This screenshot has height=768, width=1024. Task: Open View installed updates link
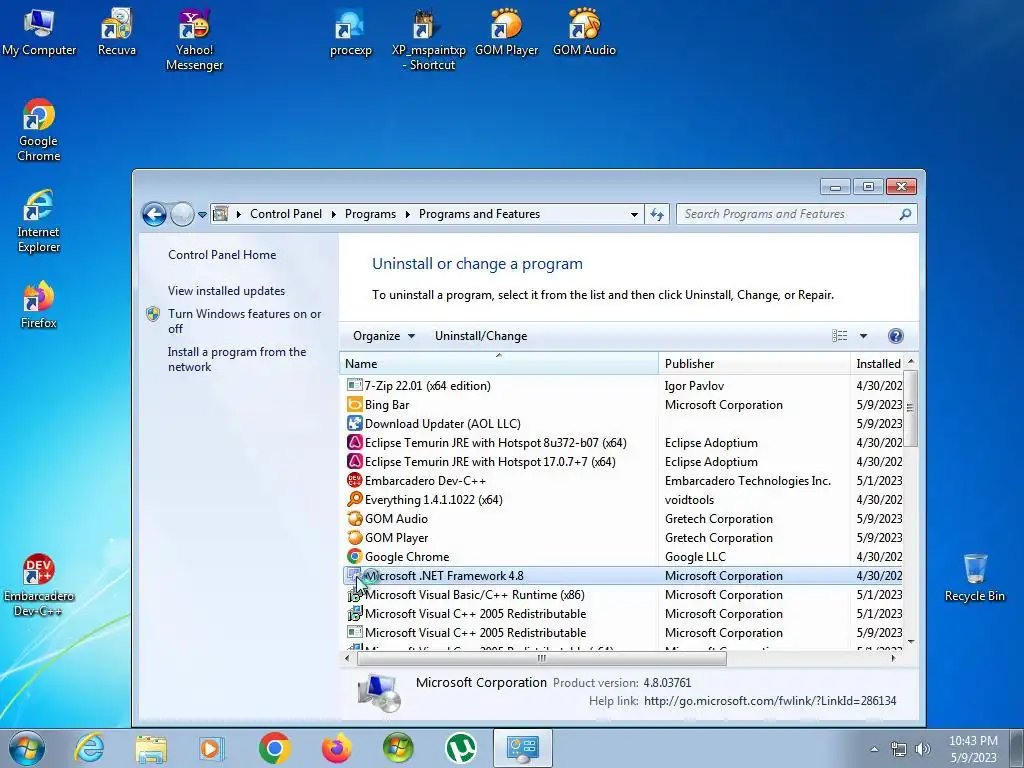pos(226,291)
